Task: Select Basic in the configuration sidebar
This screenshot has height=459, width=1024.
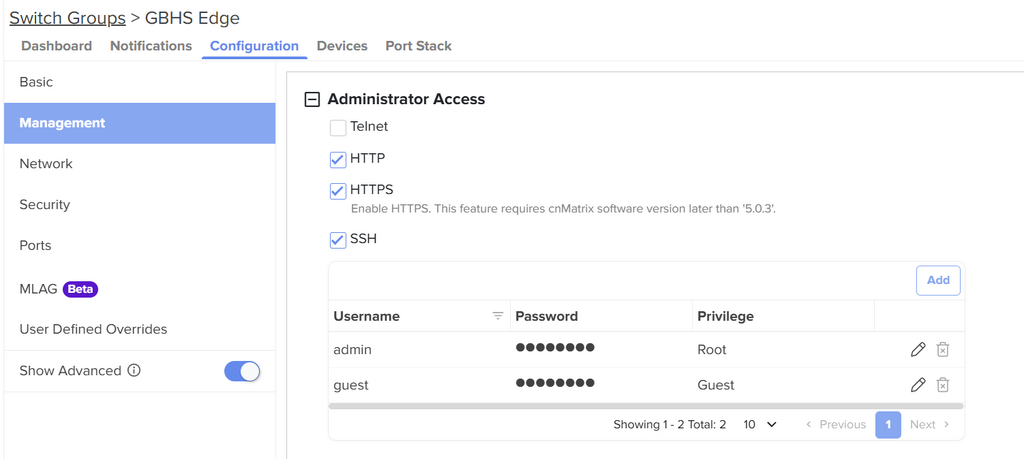Action: tap(140, 82)
